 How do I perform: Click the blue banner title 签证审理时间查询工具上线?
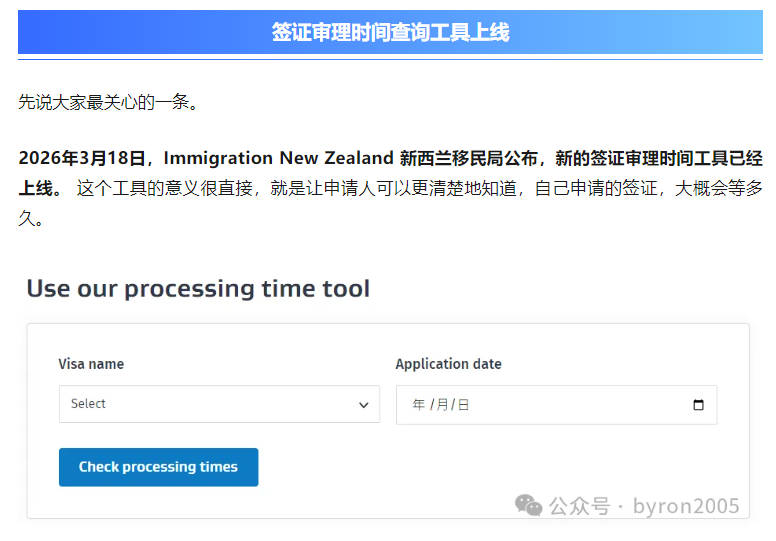tap(390, 32)
